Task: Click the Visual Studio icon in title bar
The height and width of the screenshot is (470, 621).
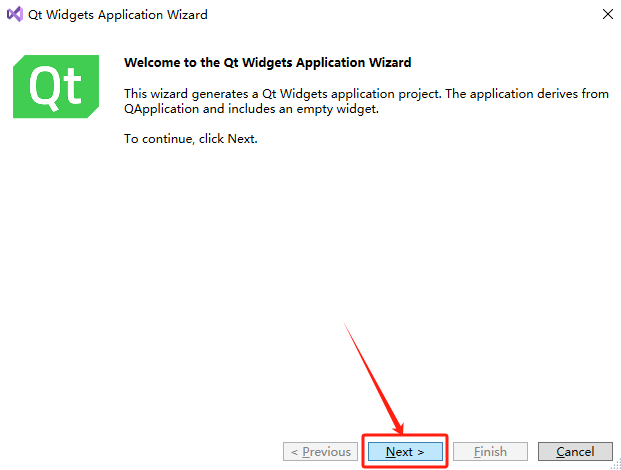Action: point(15,14)
